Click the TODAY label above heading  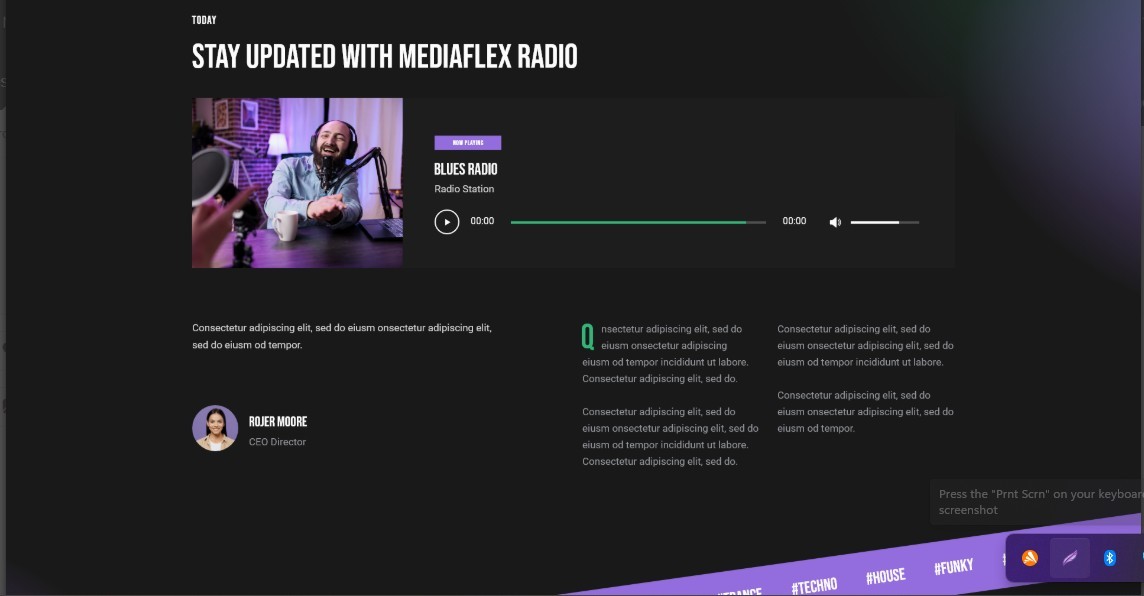(204, 20)
